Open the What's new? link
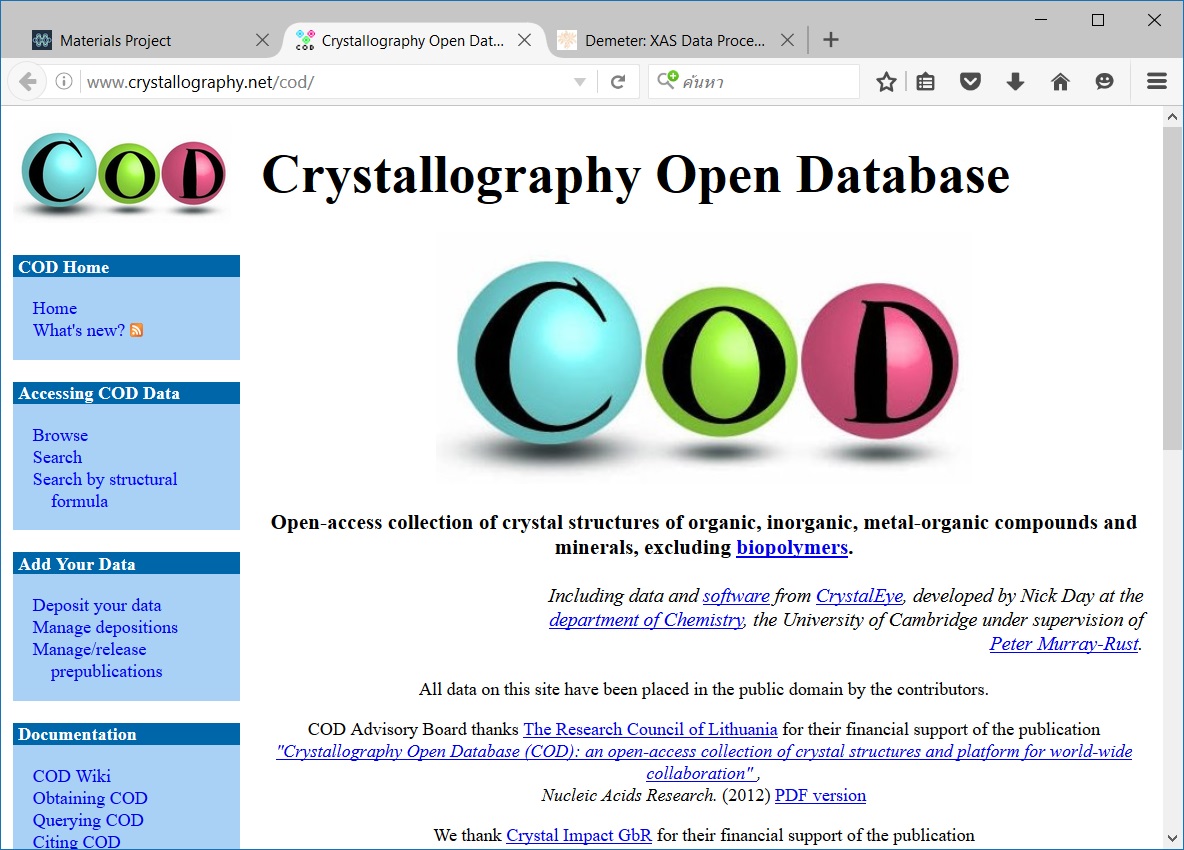 click(79, 330)
